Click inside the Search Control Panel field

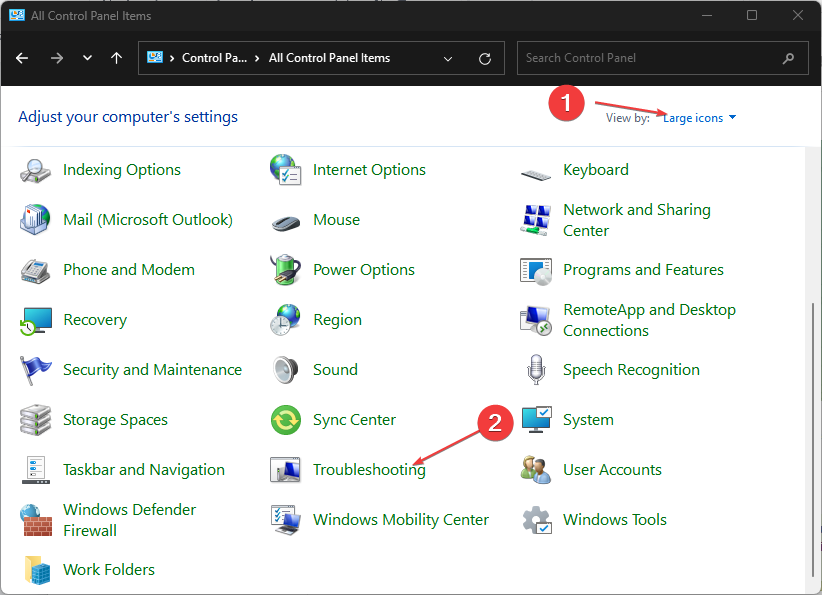pyautogui.click(x=650, y=58)
